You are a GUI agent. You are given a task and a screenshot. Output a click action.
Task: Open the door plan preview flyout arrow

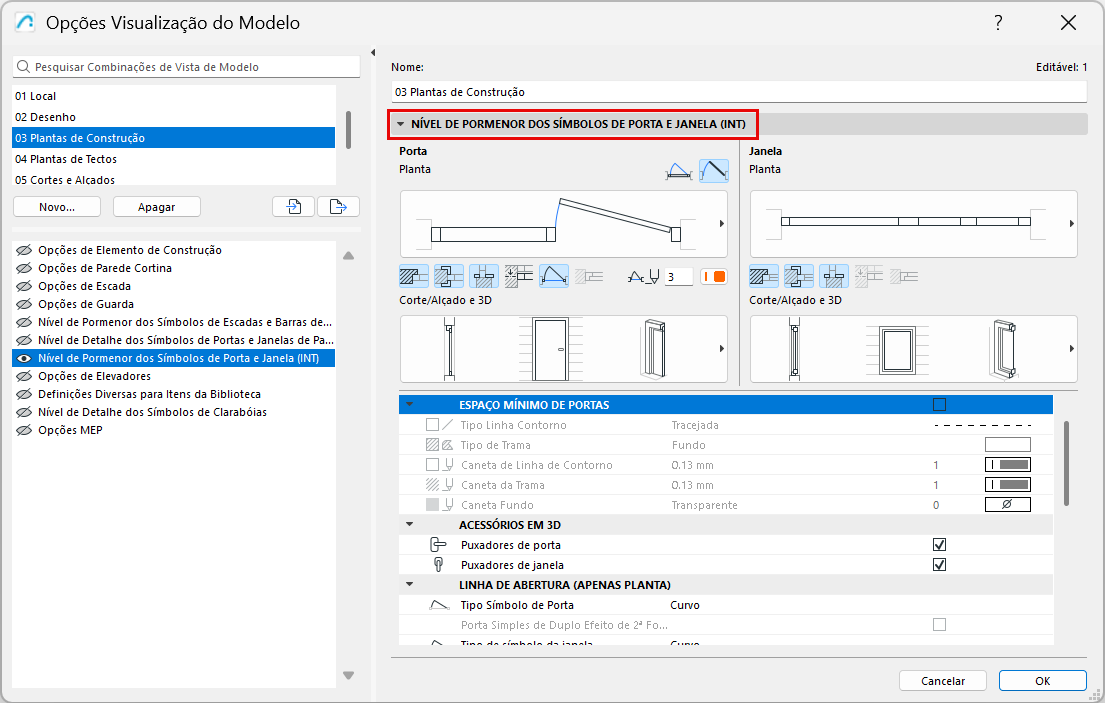click(722, 223)
